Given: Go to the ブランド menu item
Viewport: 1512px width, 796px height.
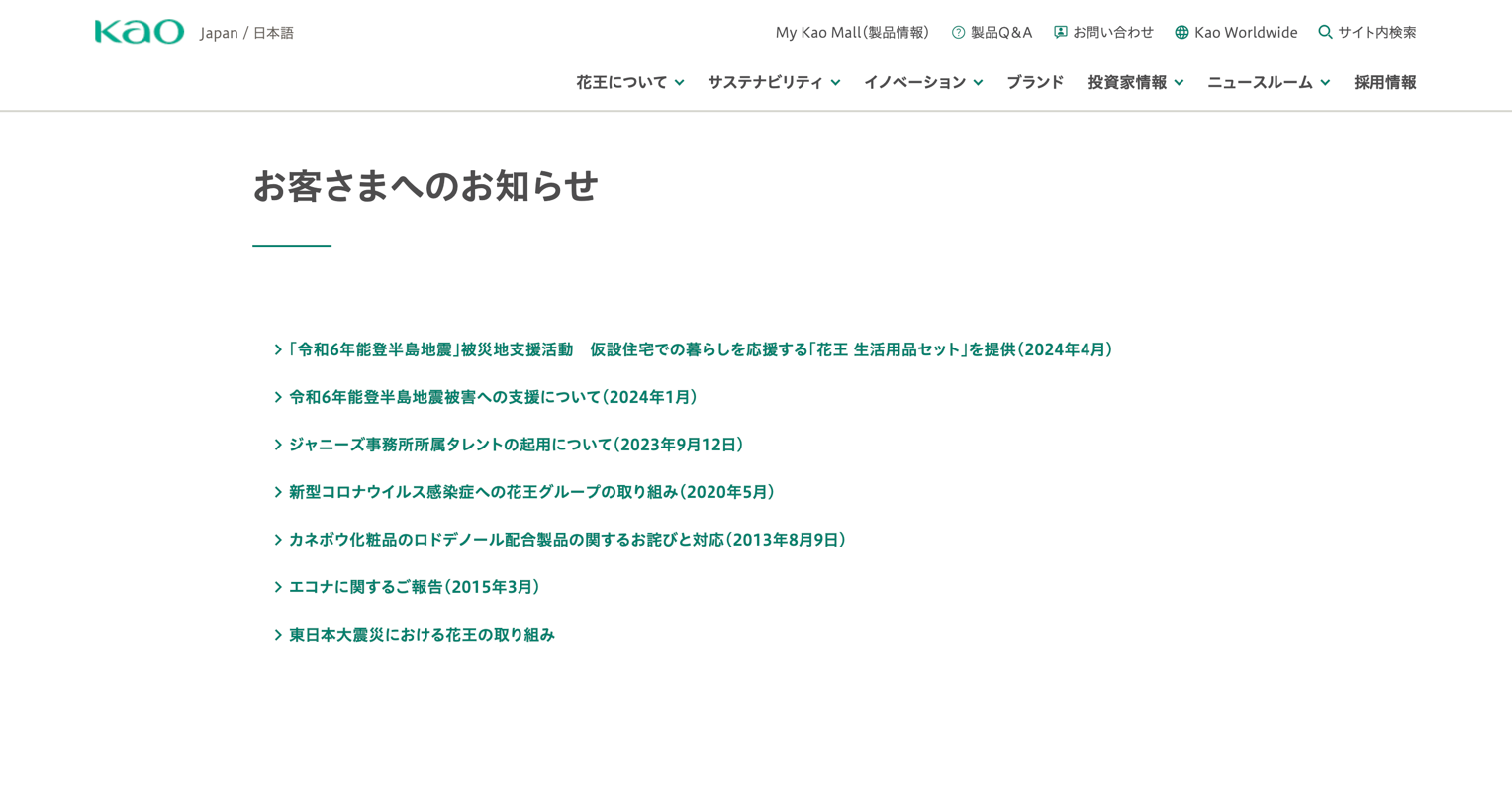Looking at the screenshot, I should [x=1035, y=82].
